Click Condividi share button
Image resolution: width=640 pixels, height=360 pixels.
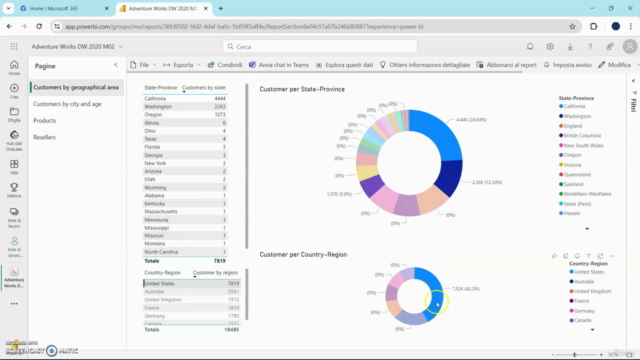(225, 65)
